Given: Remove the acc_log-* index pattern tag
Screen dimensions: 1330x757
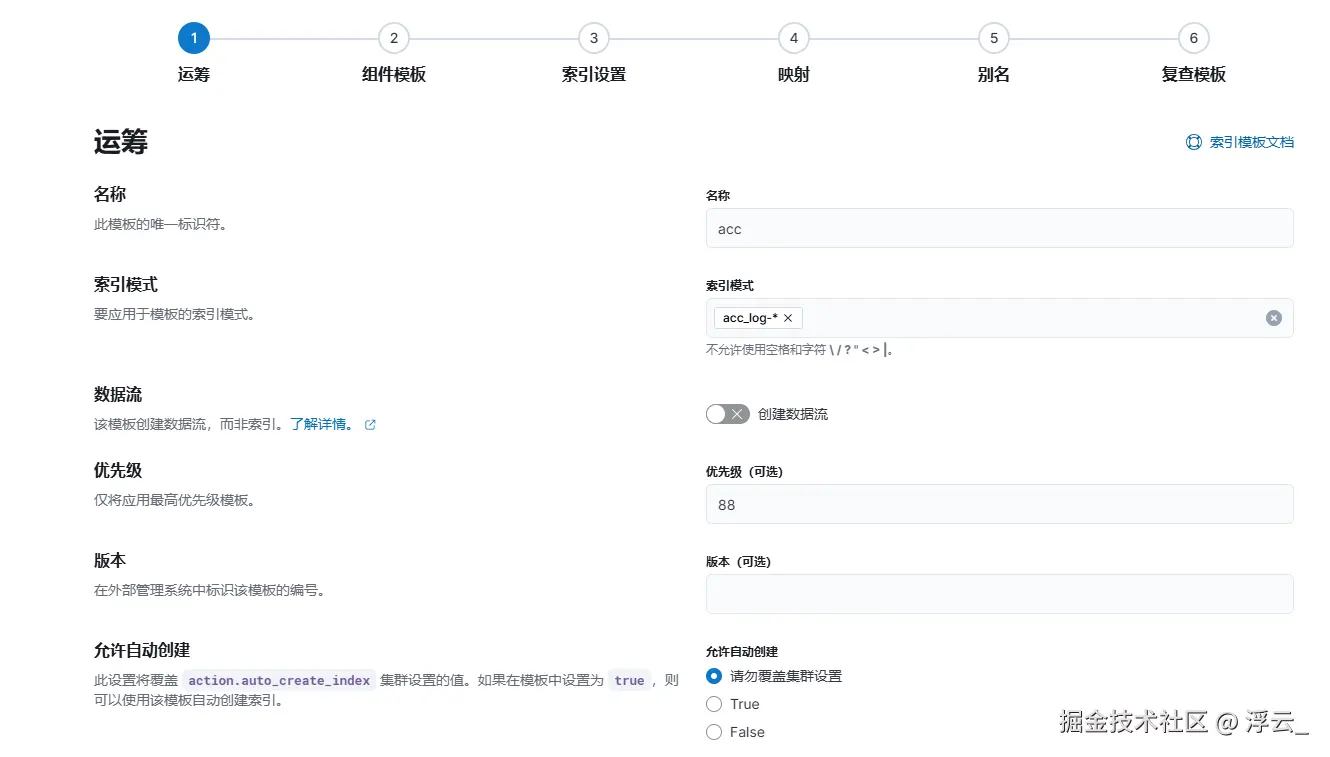Looking at the screenshot, I should tap(787, 317).
